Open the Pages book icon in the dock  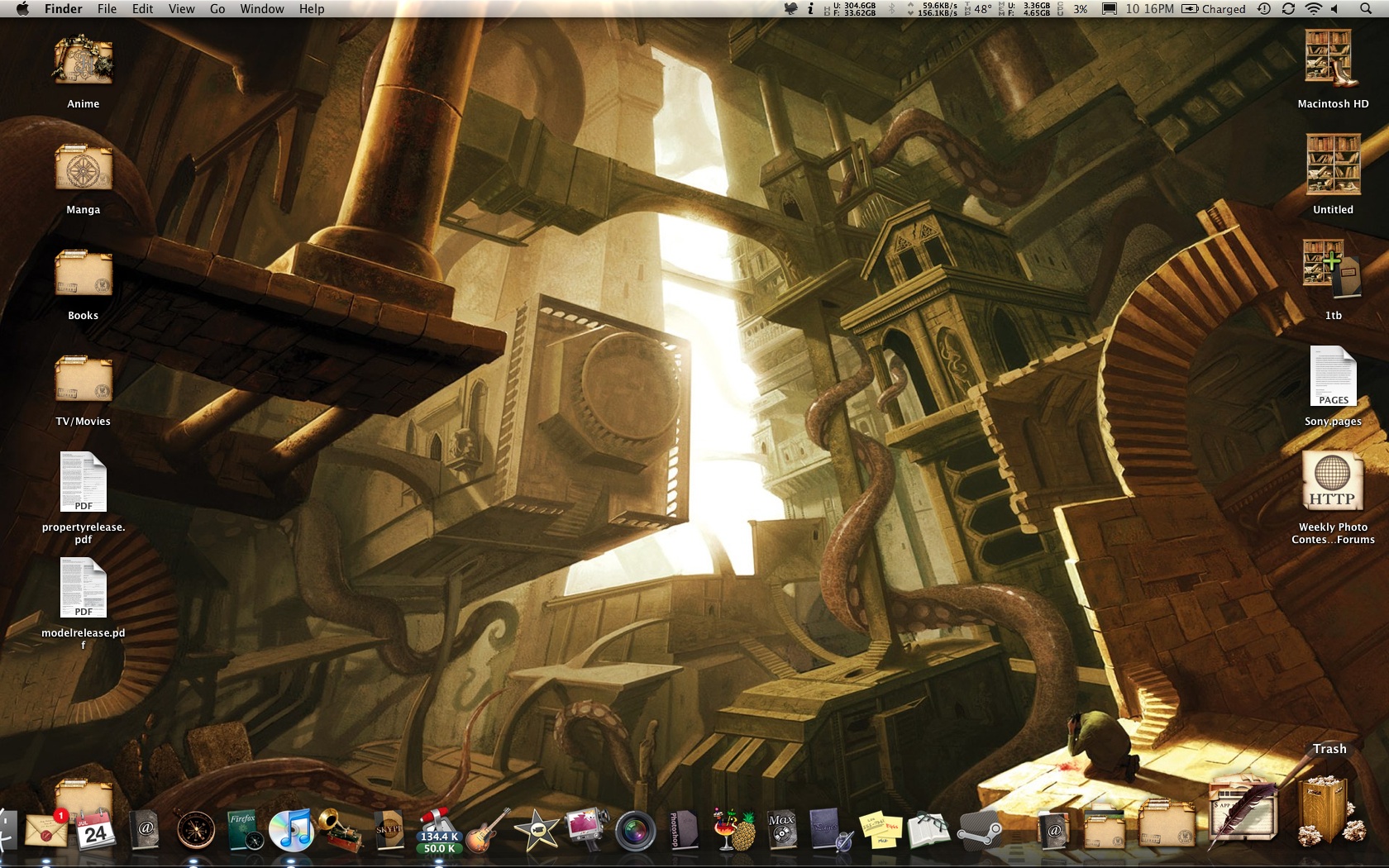tap(831, 830)
